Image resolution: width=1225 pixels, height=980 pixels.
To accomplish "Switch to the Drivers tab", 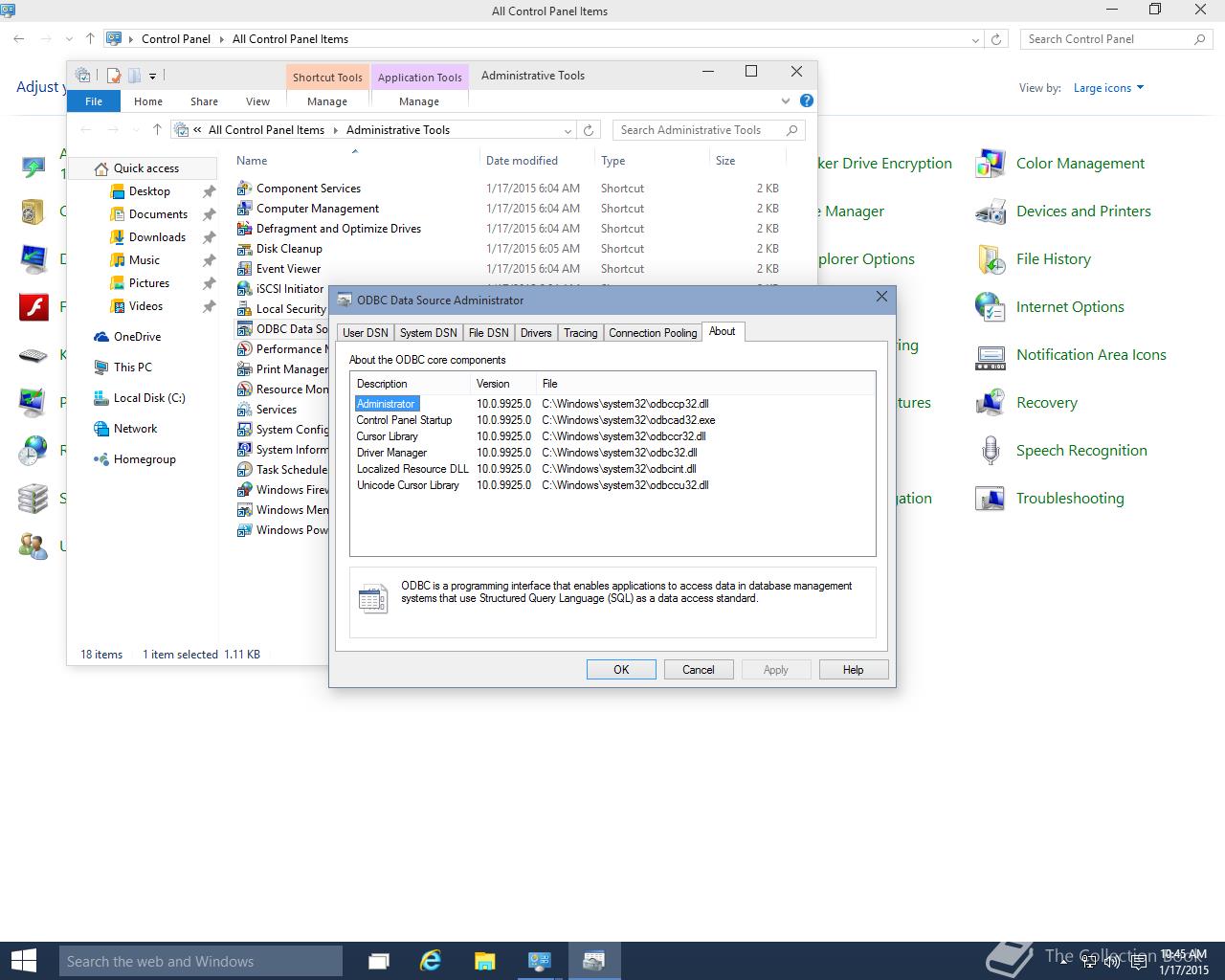I will 536,333.
